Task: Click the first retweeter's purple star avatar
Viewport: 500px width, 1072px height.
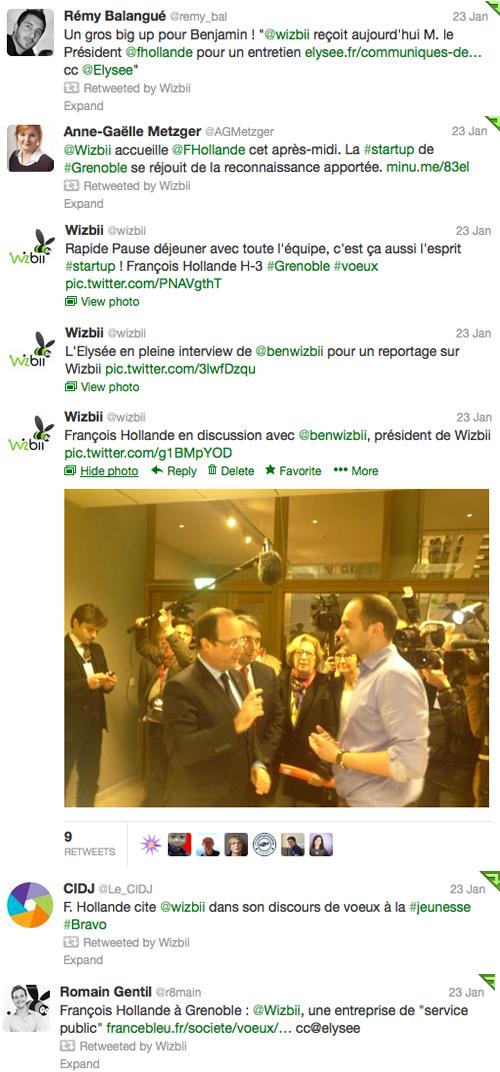Action: [x=151, y=844]
